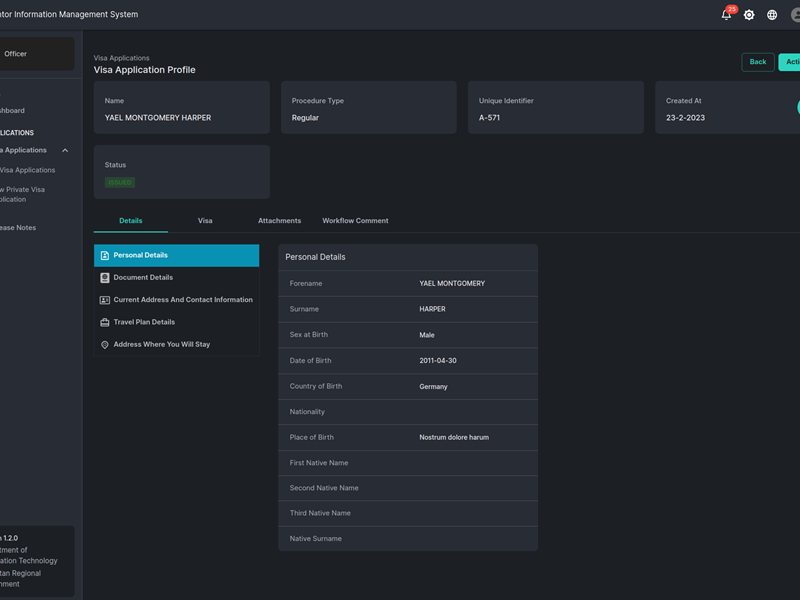Open Release Notes in the sidebar

click(x=18, y=228)
